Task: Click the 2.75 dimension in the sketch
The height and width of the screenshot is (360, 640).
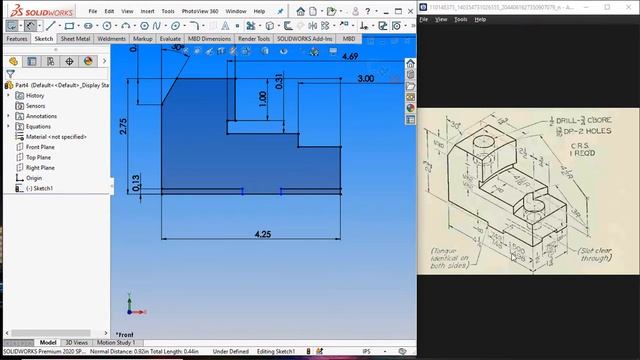Action: pyautogui.click(x=123, y=126)
